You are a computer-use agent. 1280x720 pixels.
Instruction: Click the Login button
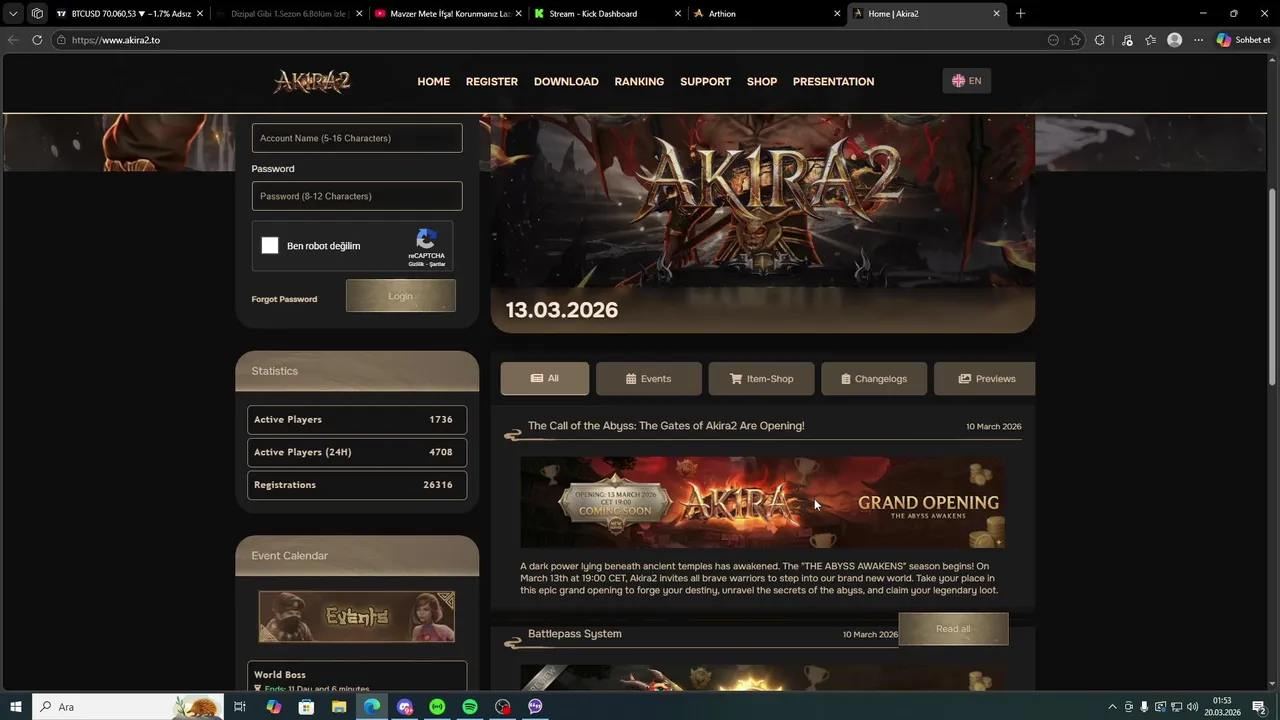401,296
